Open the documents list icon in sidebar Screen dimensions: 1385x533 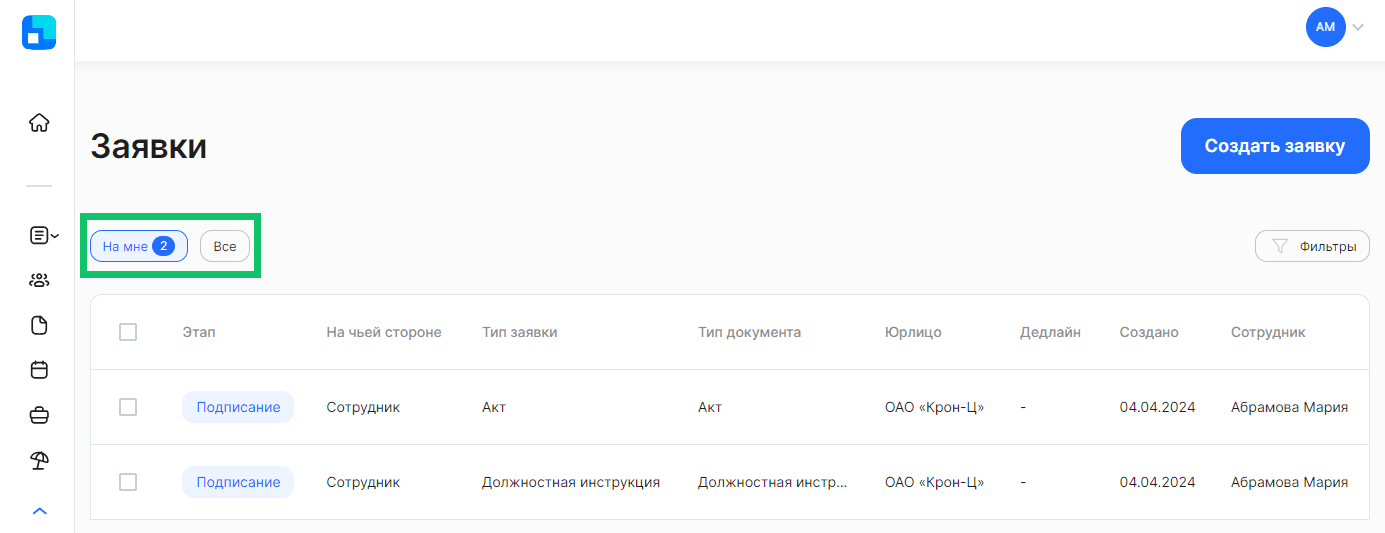tap(39, 235)
